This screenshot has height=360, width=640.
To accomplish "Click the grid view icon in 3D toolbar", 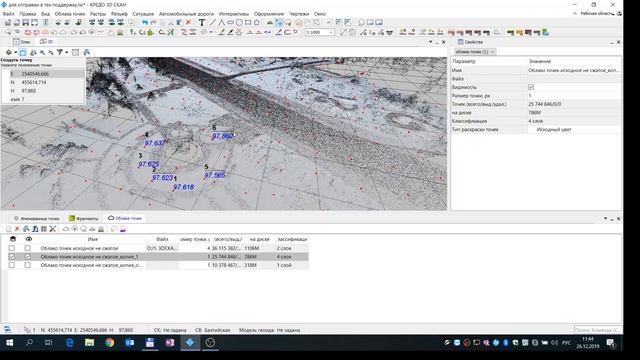I will click(76, 52).
